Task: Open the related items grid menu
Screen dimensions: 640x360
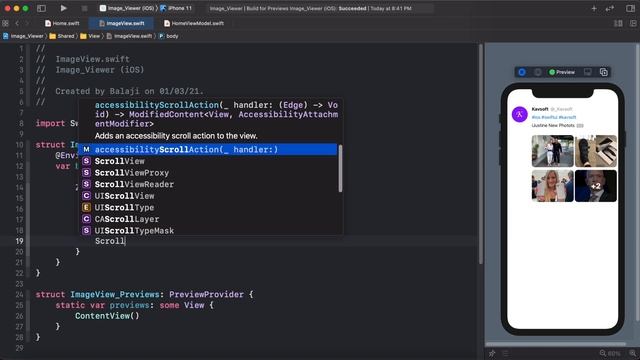Action: 5,23
